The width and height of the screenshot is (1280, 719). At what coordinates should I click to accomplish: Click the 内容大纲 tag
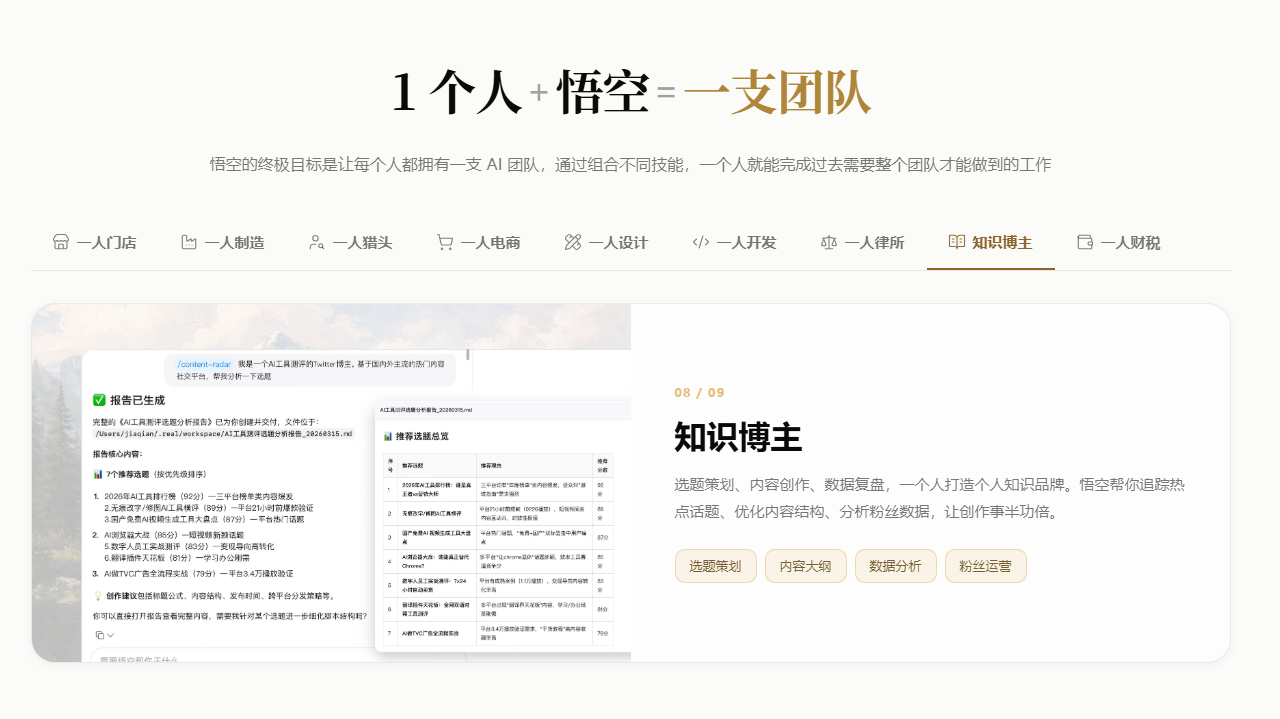click(805, 566)
